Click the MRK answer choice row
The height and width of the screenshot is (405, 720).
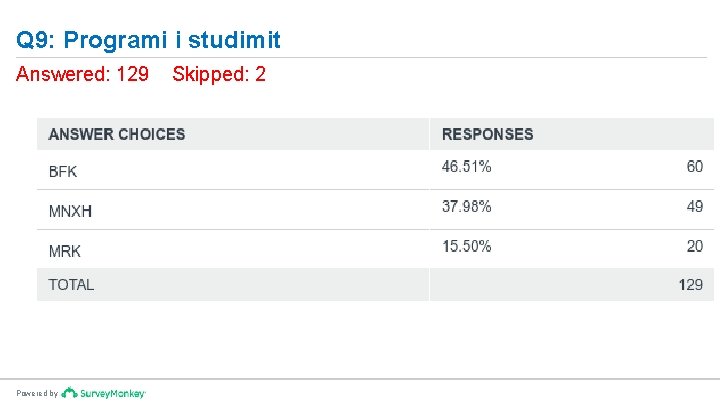pos(375,249)
